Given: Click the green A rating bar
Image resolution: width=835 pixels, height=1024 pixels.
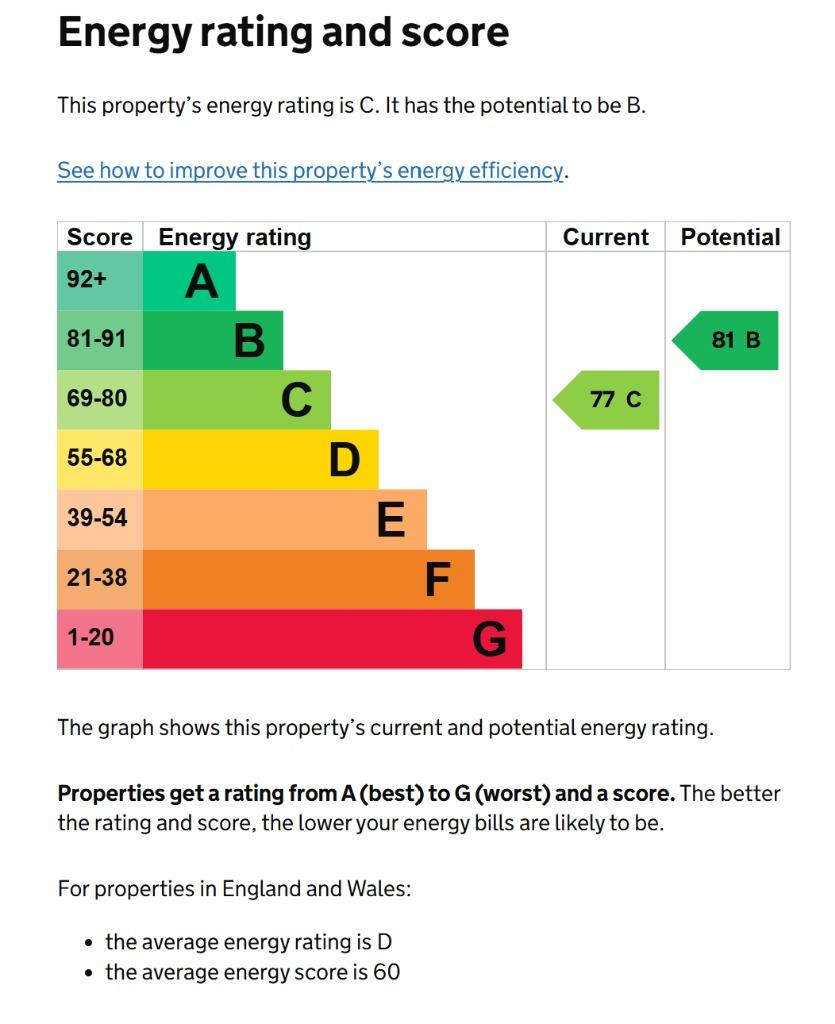Looking at the screenshot, I should (189, 281).
